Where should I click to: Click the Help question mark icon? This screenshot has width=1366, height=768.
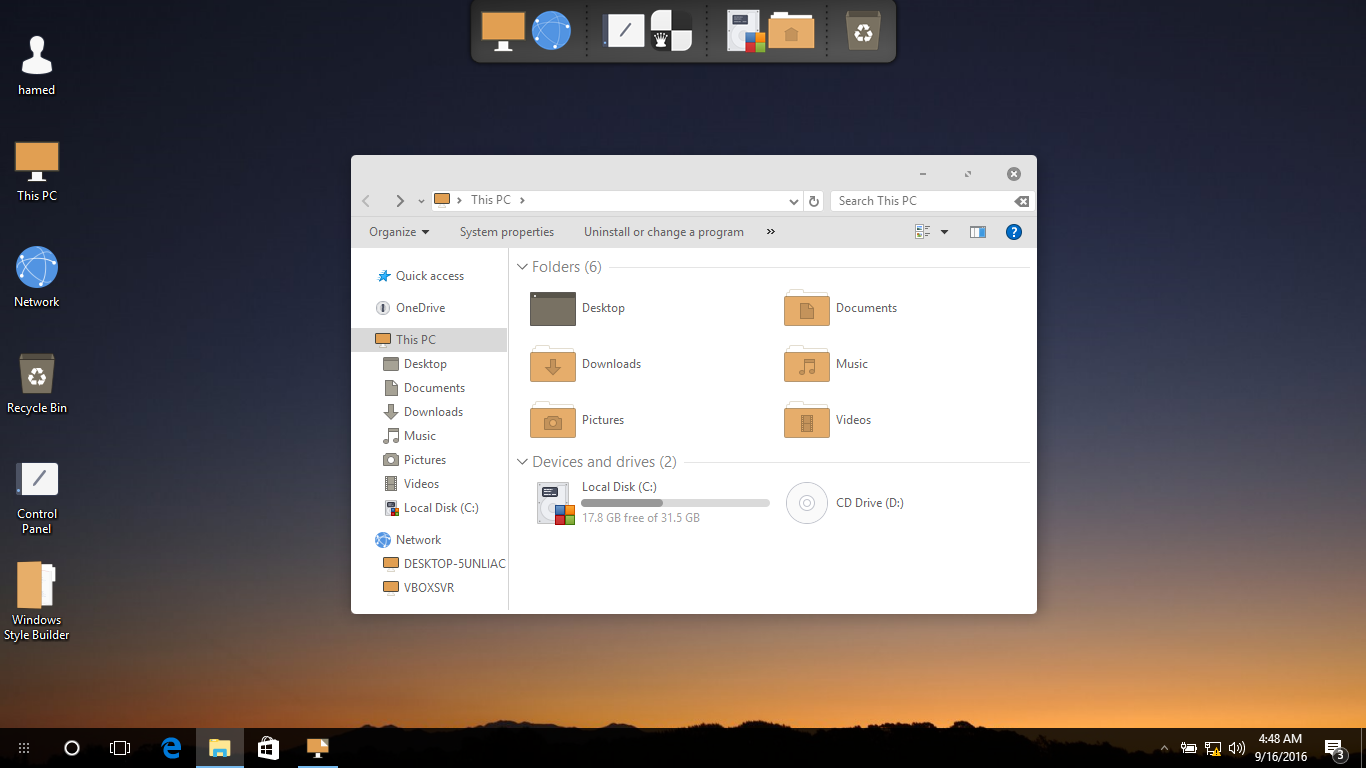pos(1013,232)
